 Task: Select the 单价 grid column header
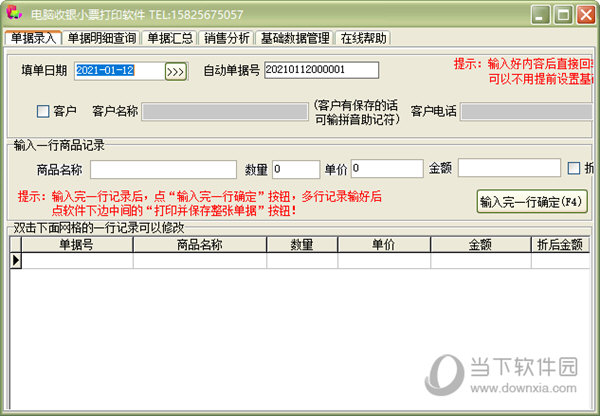tap(384, 245)
